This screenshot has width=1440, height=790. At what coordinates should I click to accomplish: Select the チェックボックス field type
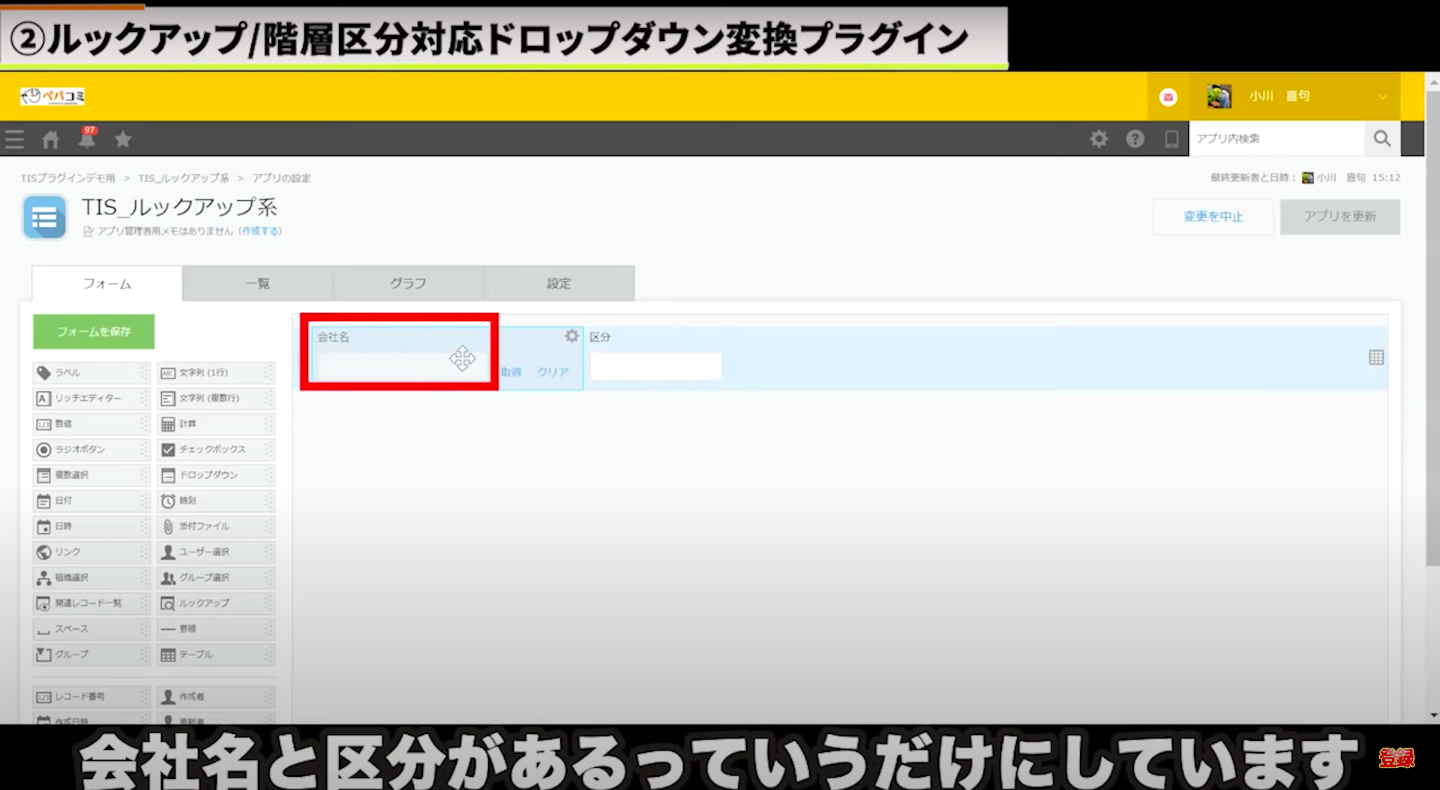215,450
